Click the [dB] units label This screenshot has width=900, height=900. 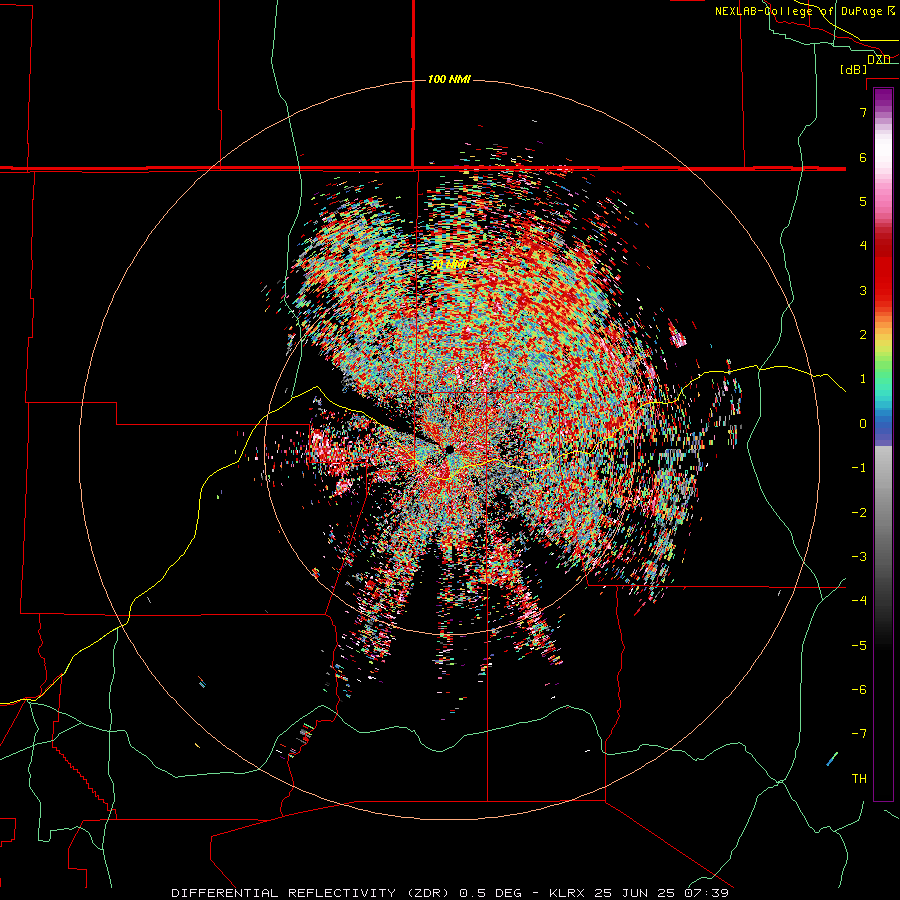854,69
